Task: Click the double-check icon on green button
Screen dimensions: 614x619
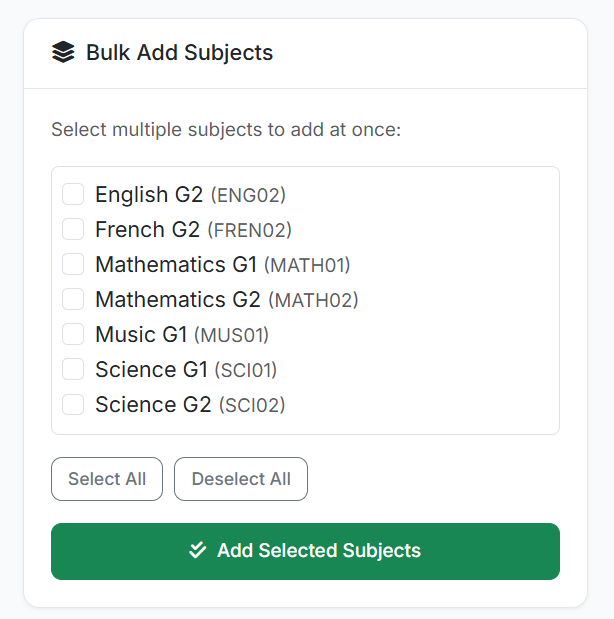Action: click(x=198, y=550)
